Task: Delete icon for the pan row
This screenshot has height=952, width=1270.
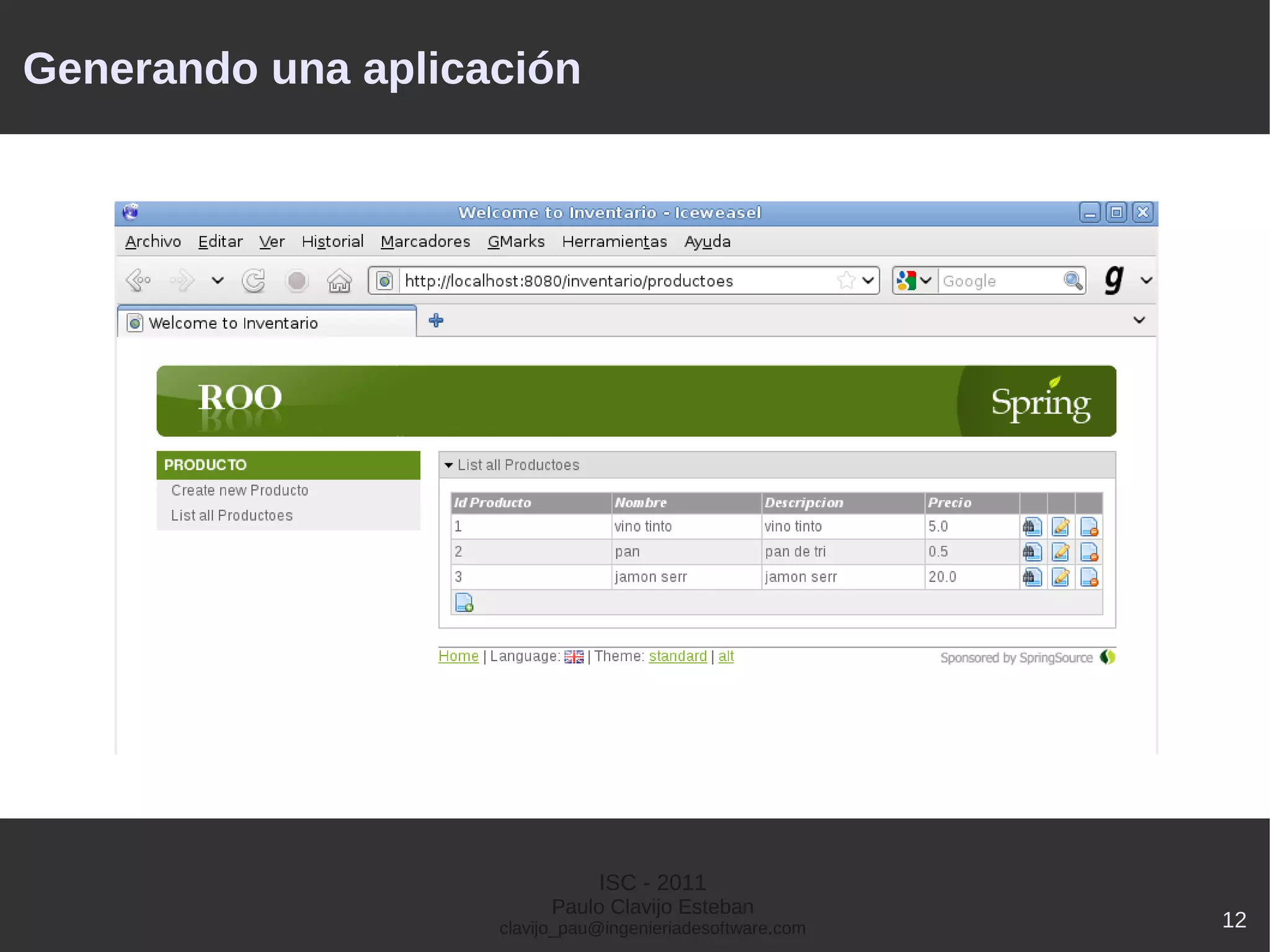Action: click(x=1089, y=551)
